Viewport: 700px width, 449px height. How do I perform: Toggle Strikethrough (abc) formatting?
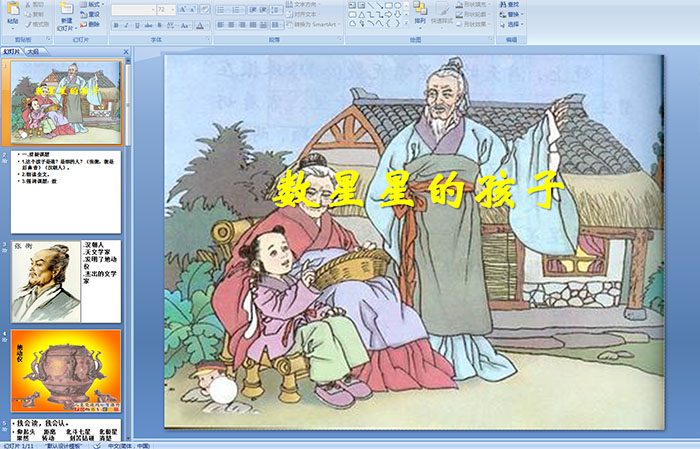click(x=148, y=25)
